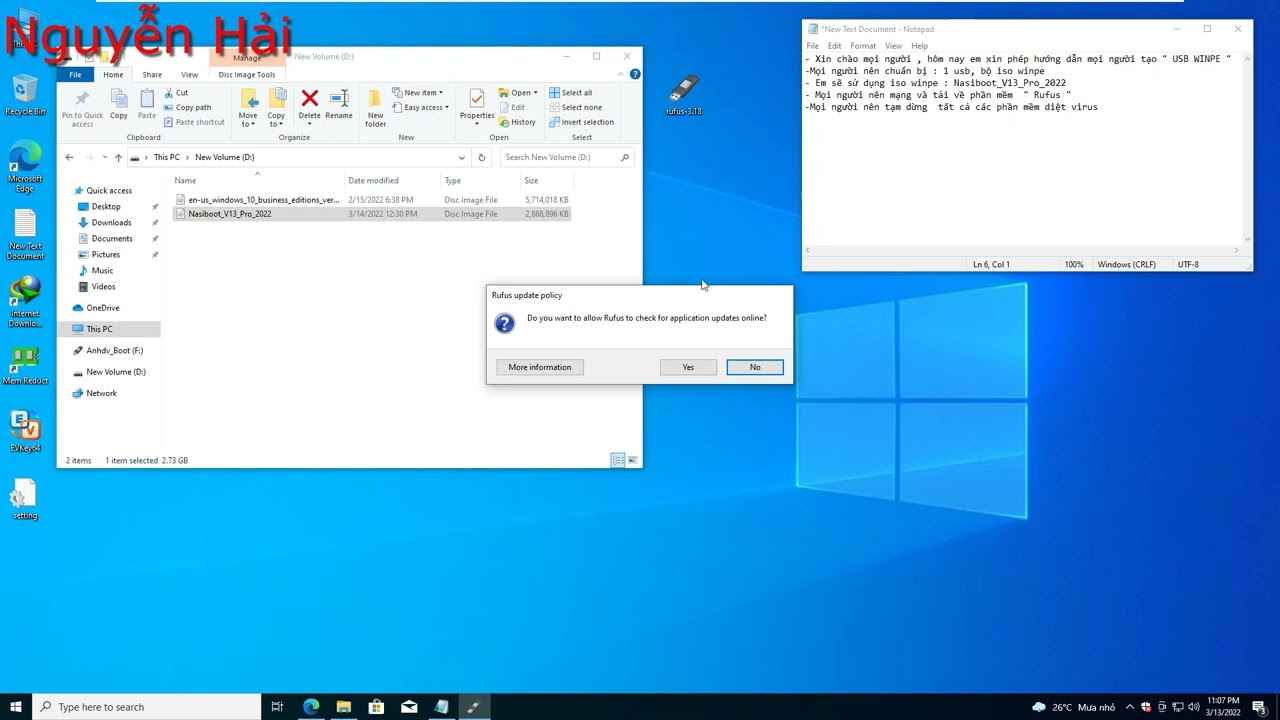Select Quick access in navigation pane
1280x720 pixels.
pyautogui.click(x=109, y=190)
